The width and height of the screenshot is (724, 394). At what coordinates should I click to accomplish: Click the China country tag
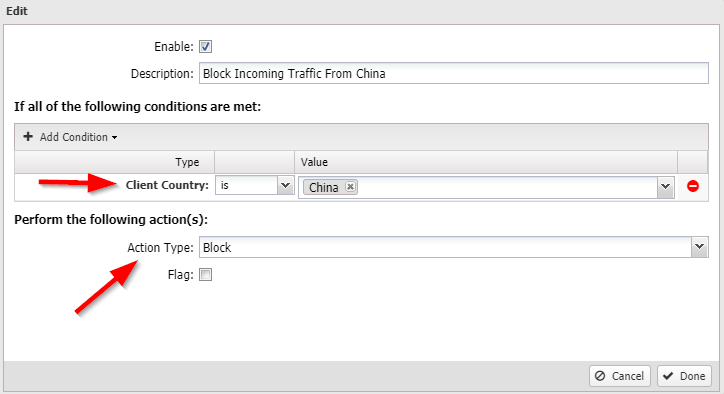pyautogui.click(x=324, y=187)
